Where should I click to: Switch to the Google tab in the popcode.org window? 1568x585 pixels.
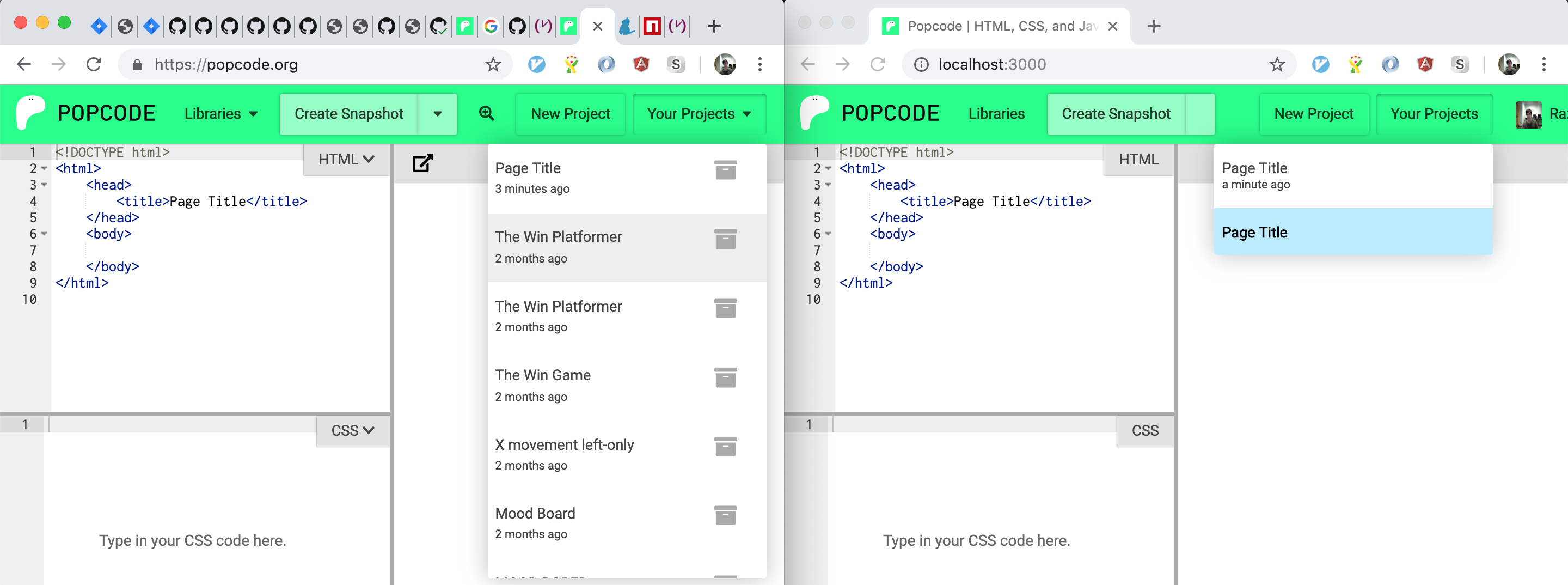pos(491,26)
